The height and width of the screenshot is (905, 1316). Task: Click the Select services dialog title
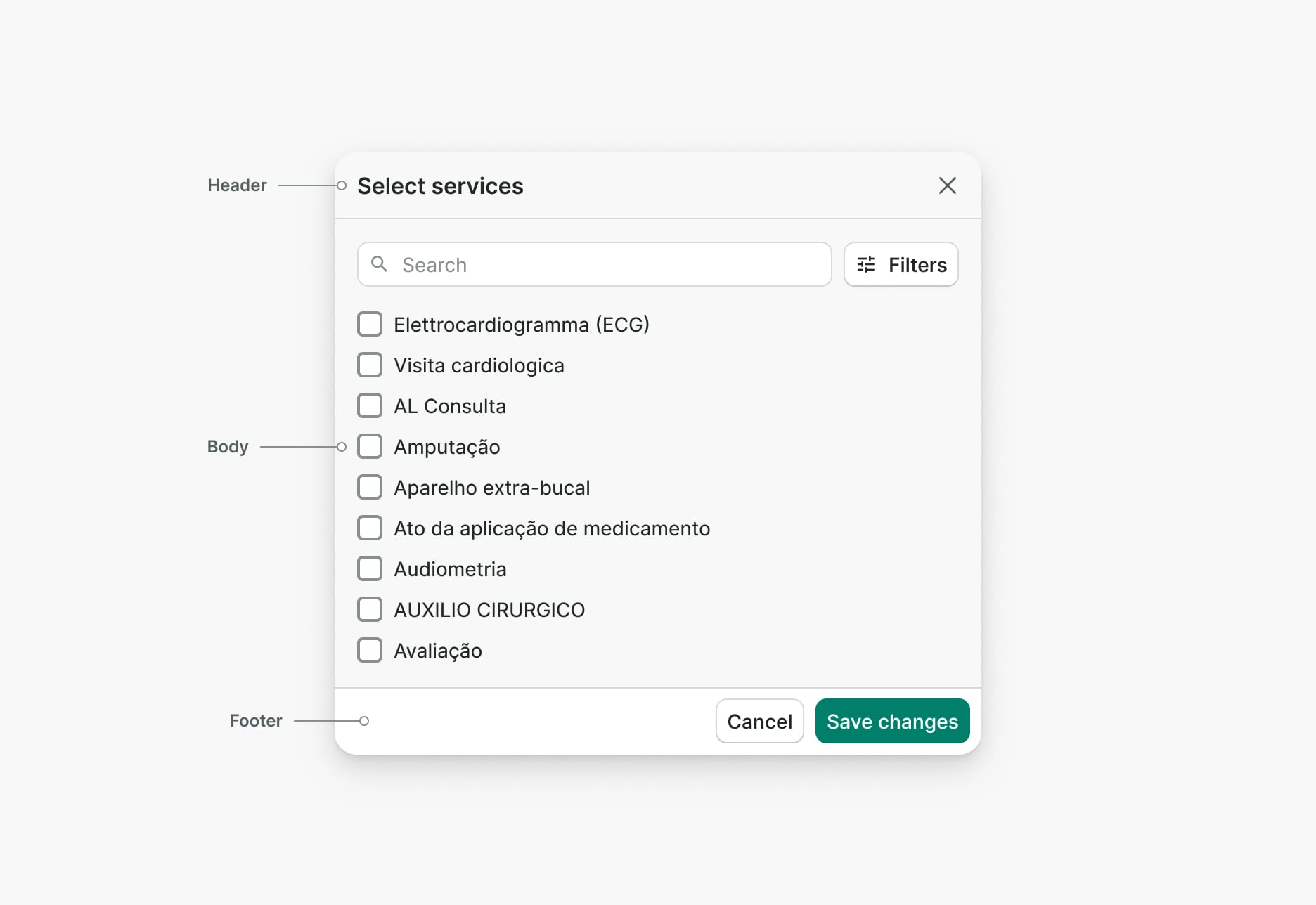coord(440,186)
